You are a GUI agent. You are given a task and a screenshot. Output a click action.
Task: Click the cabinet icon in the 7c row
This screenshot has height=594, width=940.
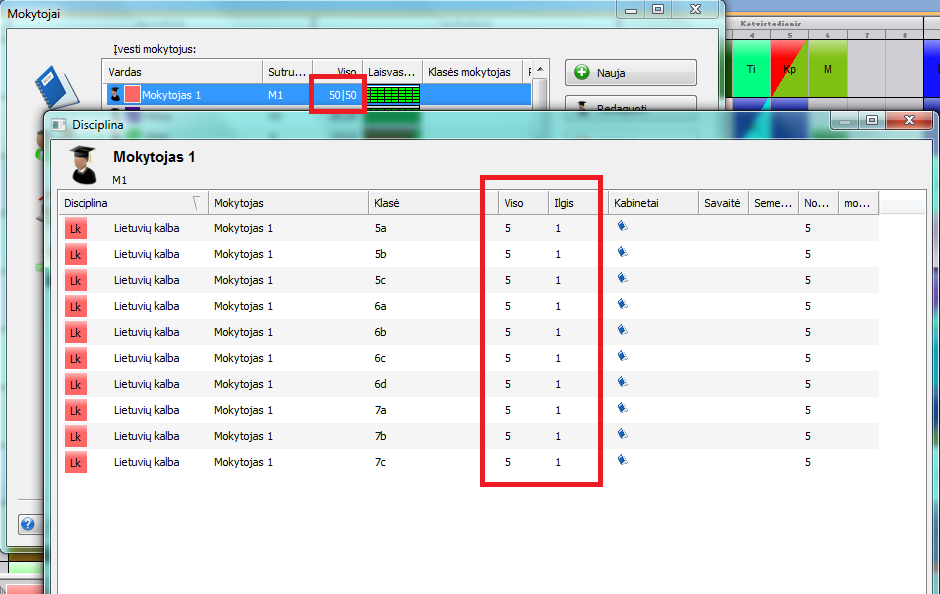point(622,461)
